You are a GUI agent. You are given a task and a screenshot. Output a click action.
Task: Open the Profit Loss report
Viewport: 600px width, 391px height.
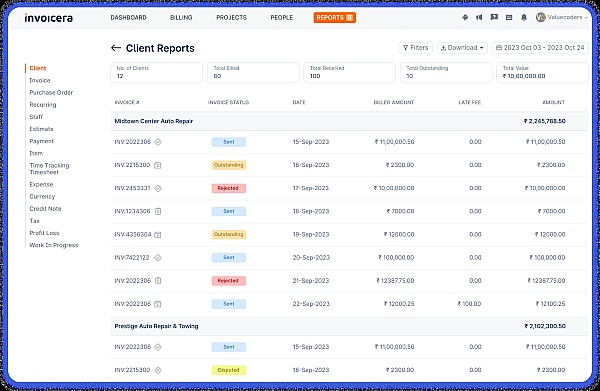click(x=44, y=233)
